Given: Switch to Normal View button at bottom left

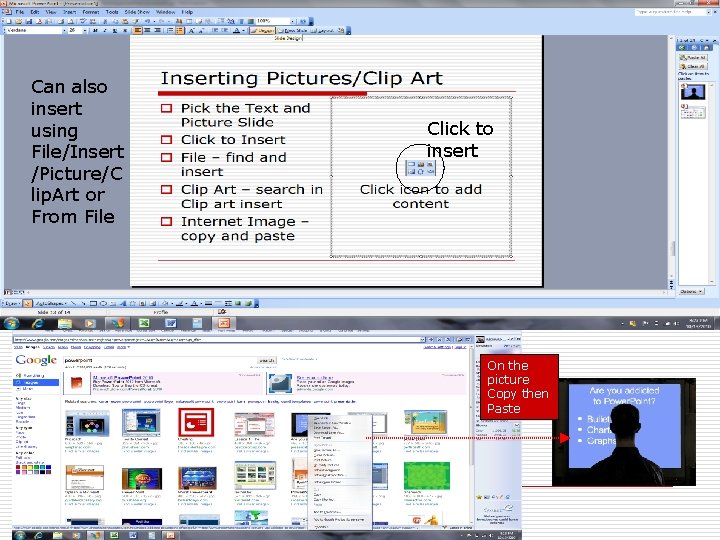Looking at the screenshot, I should (x=7, y=292).
